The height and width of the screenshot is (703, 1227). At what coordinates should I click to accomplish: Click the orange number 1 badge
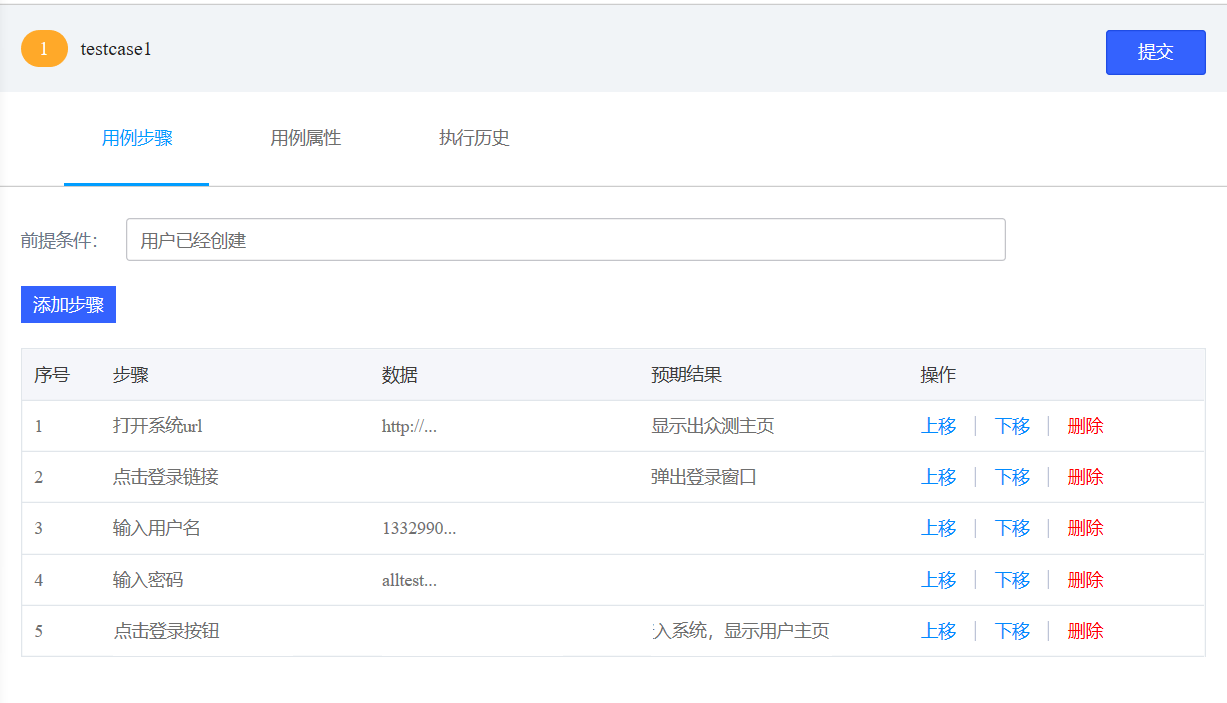[x=44, y=49]
